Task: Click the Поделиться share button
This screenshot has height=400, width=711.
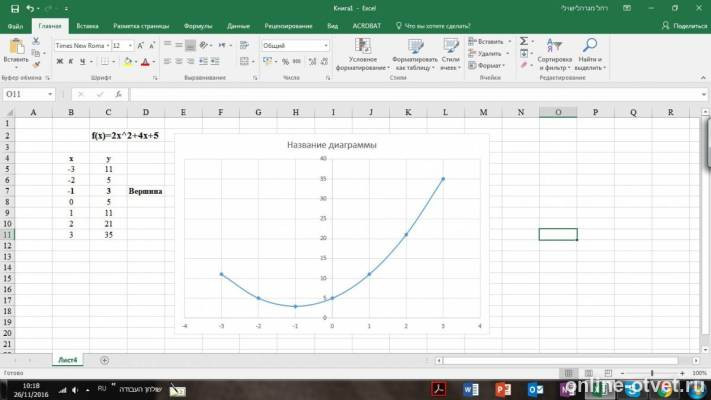Action: point(684,26)
